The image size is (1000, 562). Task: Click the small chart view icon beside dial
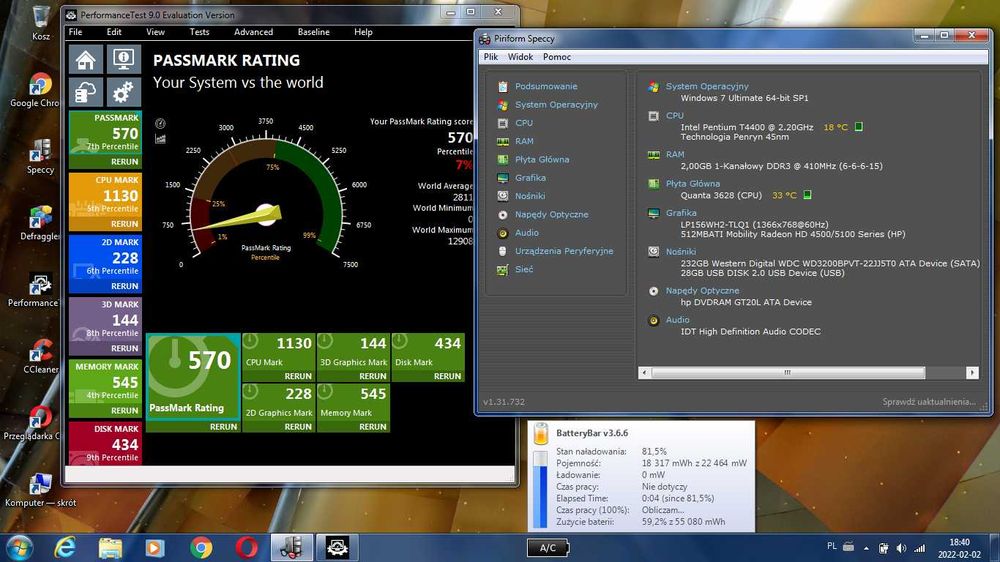coord(160,138)
